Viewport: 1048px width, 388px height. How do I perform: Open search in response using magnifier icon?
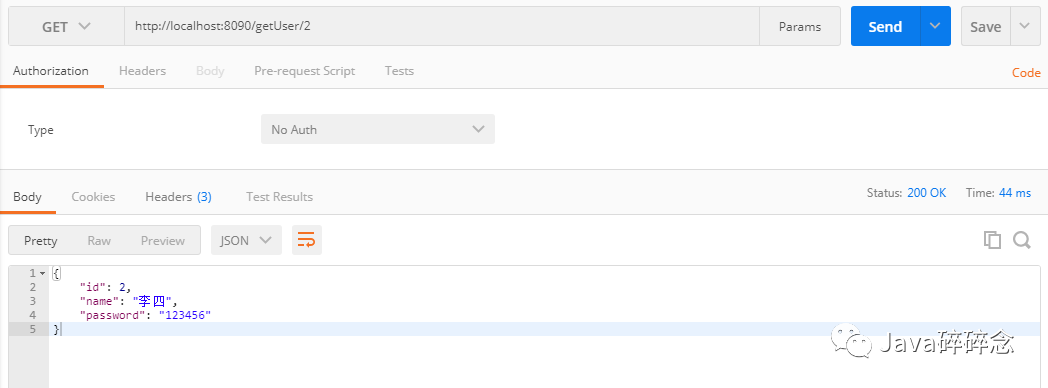[x=1021, y=240]
